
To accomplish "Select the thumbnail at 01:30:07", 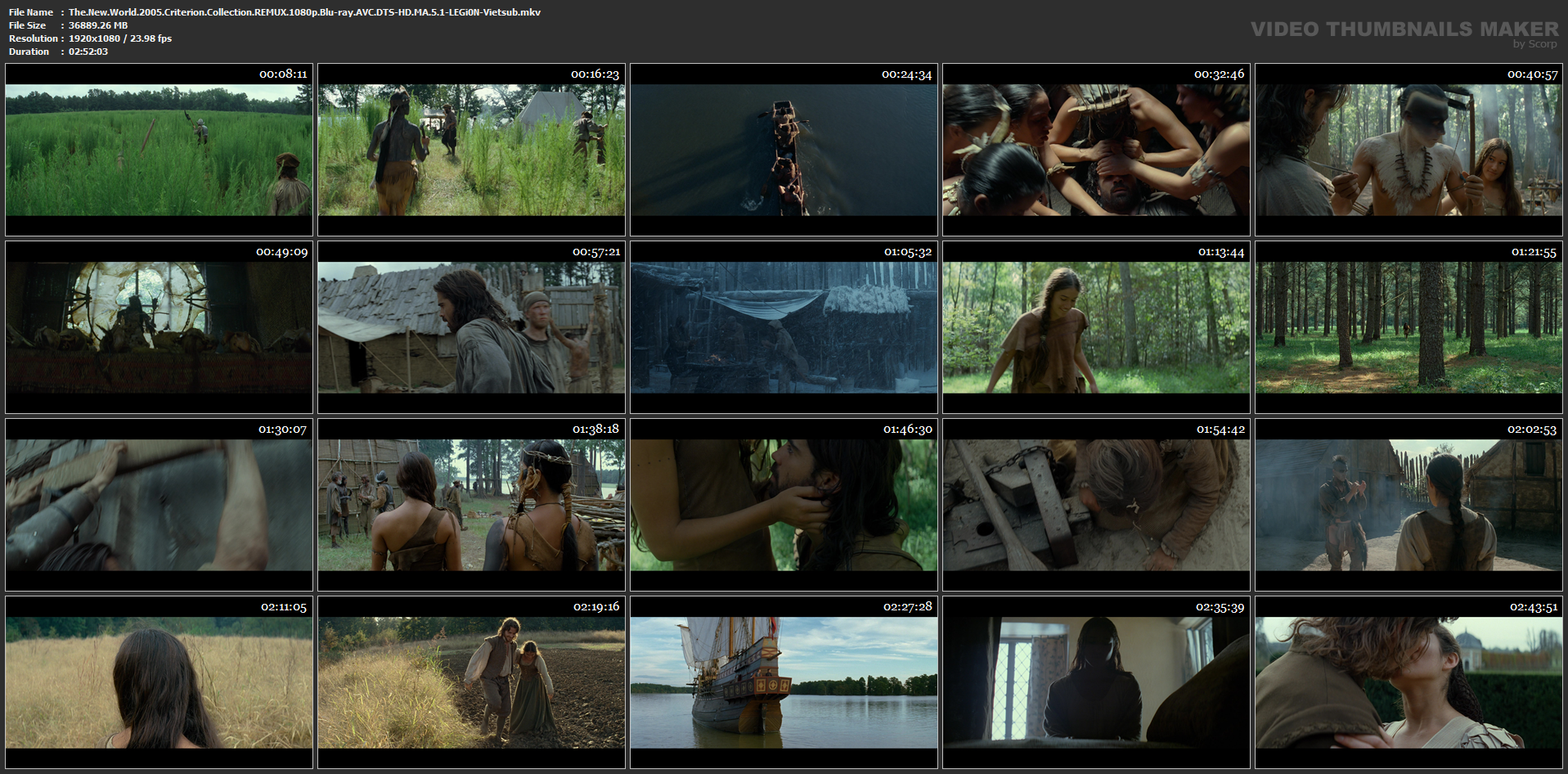I will tap(159, 505).
